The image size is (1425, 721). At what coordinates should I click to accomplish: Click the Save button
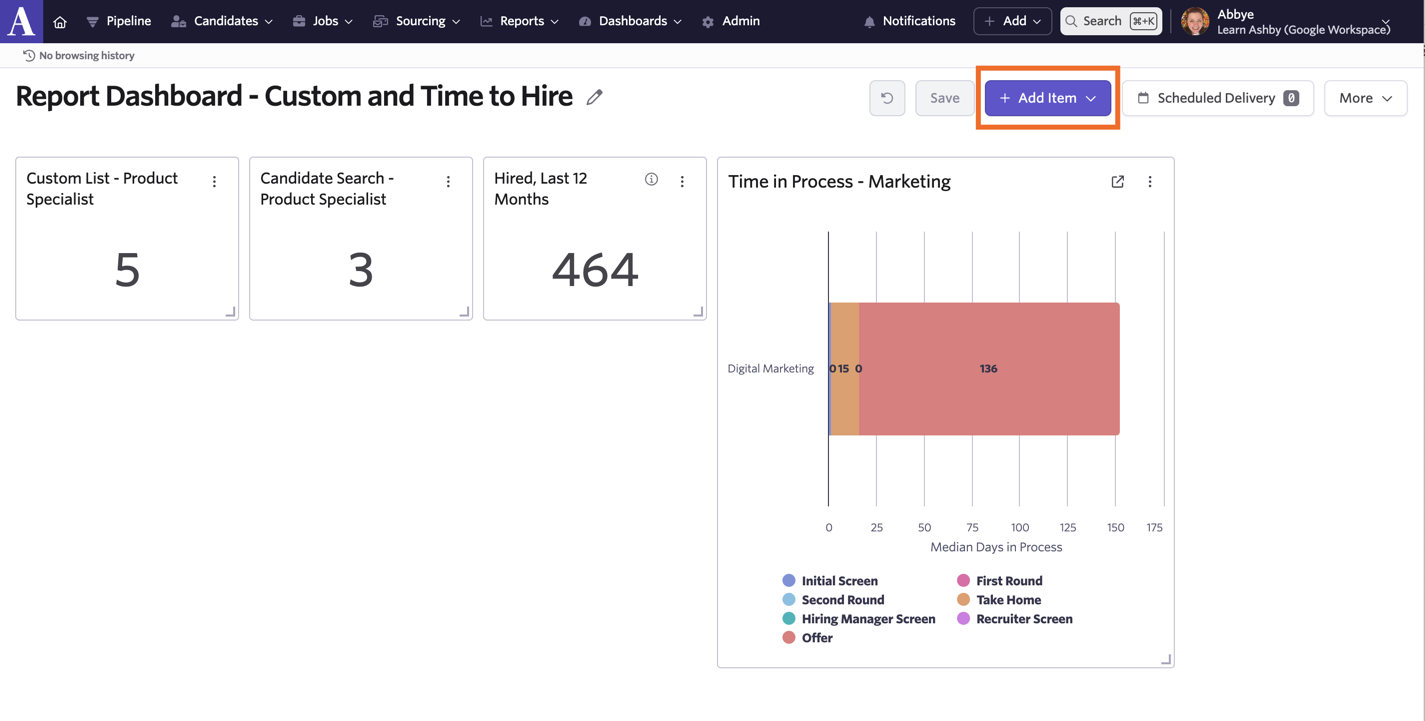pos(944,98)
